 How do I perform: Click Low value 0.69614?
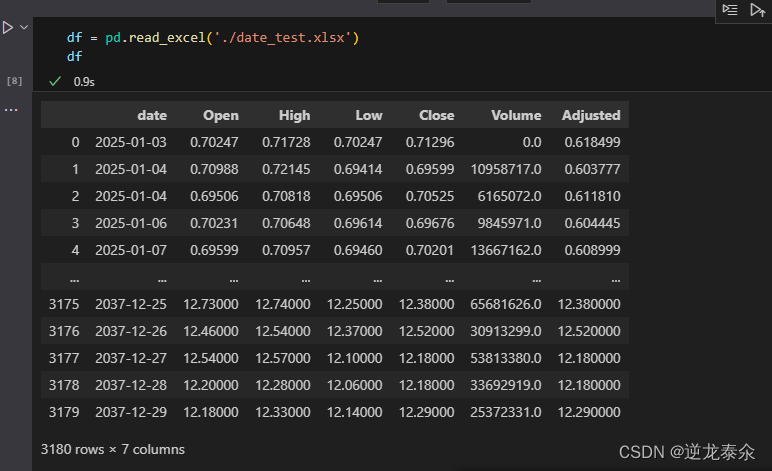point(358,223)
